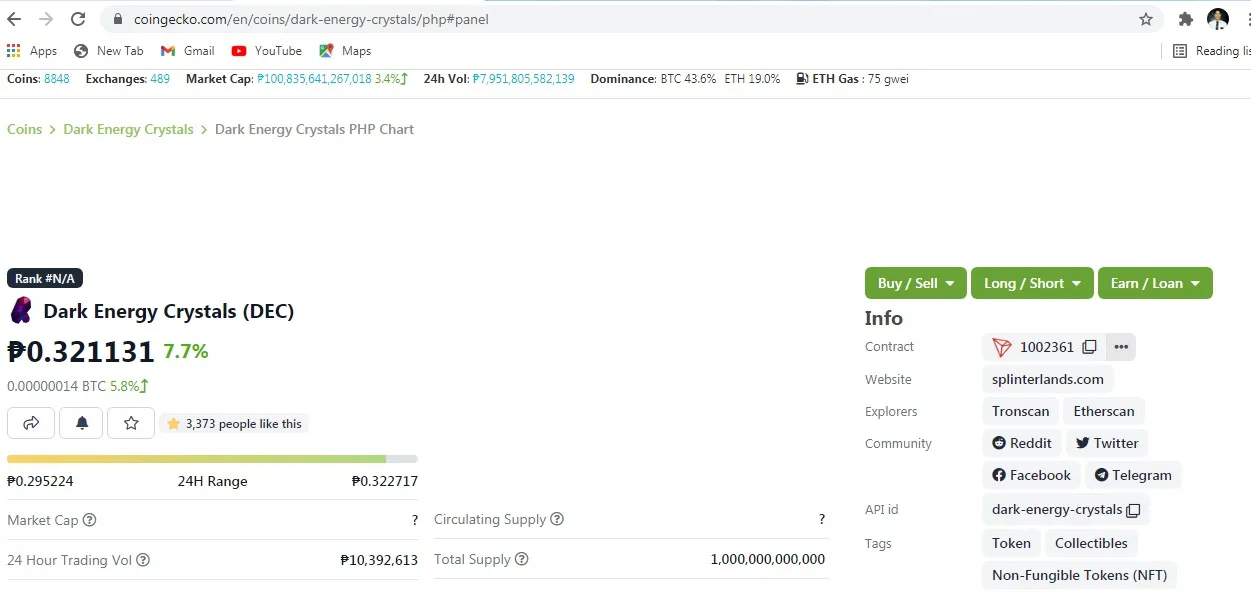Open the Reddit community link

(1022, 443)
